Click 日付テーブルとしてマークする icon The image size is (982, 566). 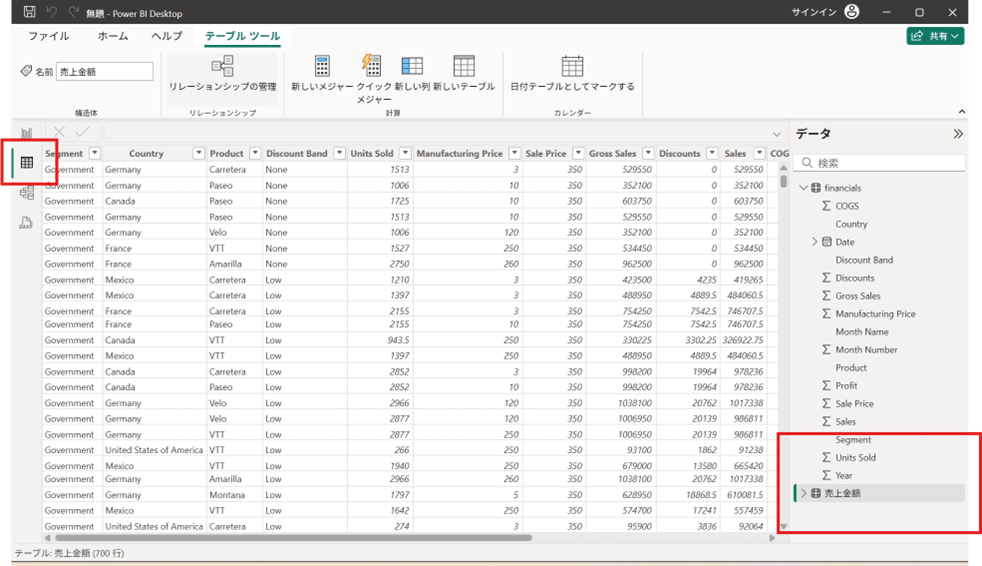click(x=572, y=66)
